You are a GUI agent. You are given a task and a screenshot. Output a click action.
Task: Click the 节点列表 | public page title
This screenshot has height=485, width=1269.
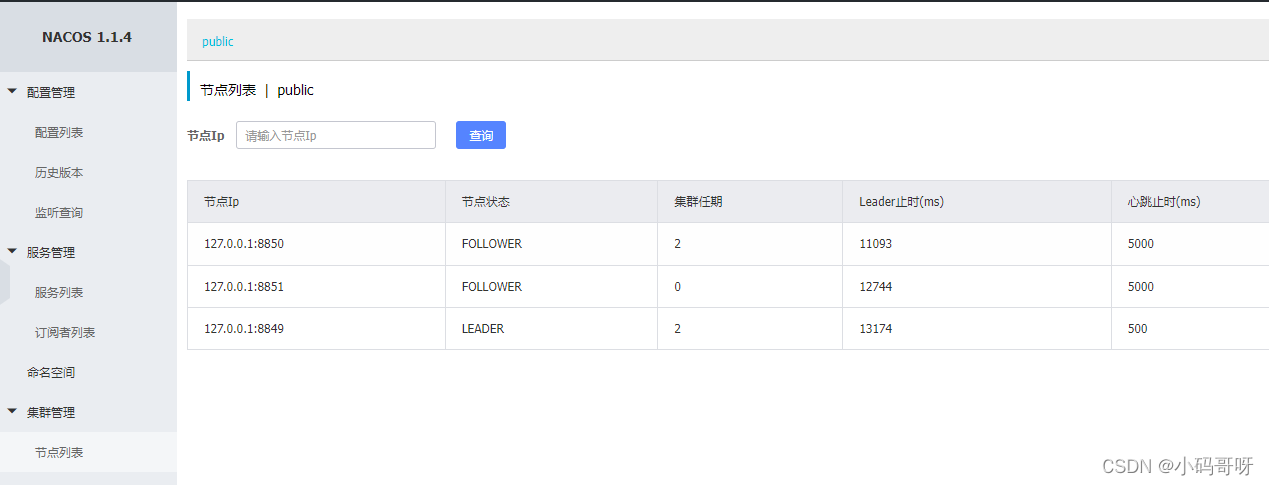(257, 90)
